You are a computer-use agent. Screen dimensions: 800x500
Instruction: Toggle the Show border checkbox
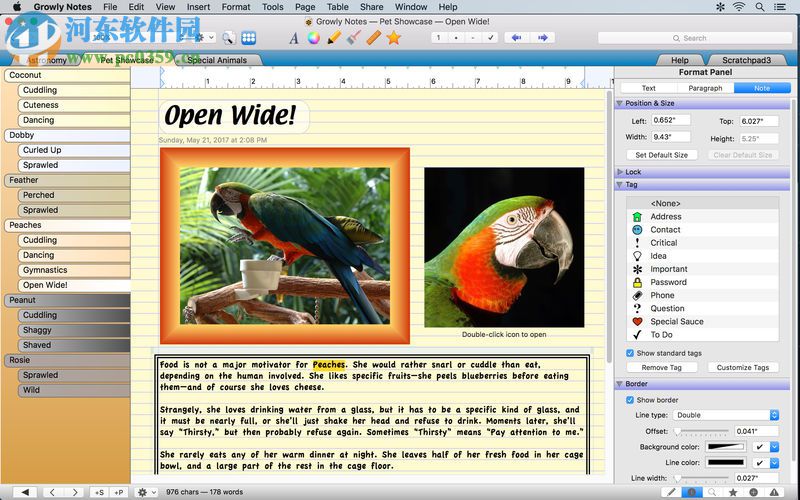[x=630, y=400]
